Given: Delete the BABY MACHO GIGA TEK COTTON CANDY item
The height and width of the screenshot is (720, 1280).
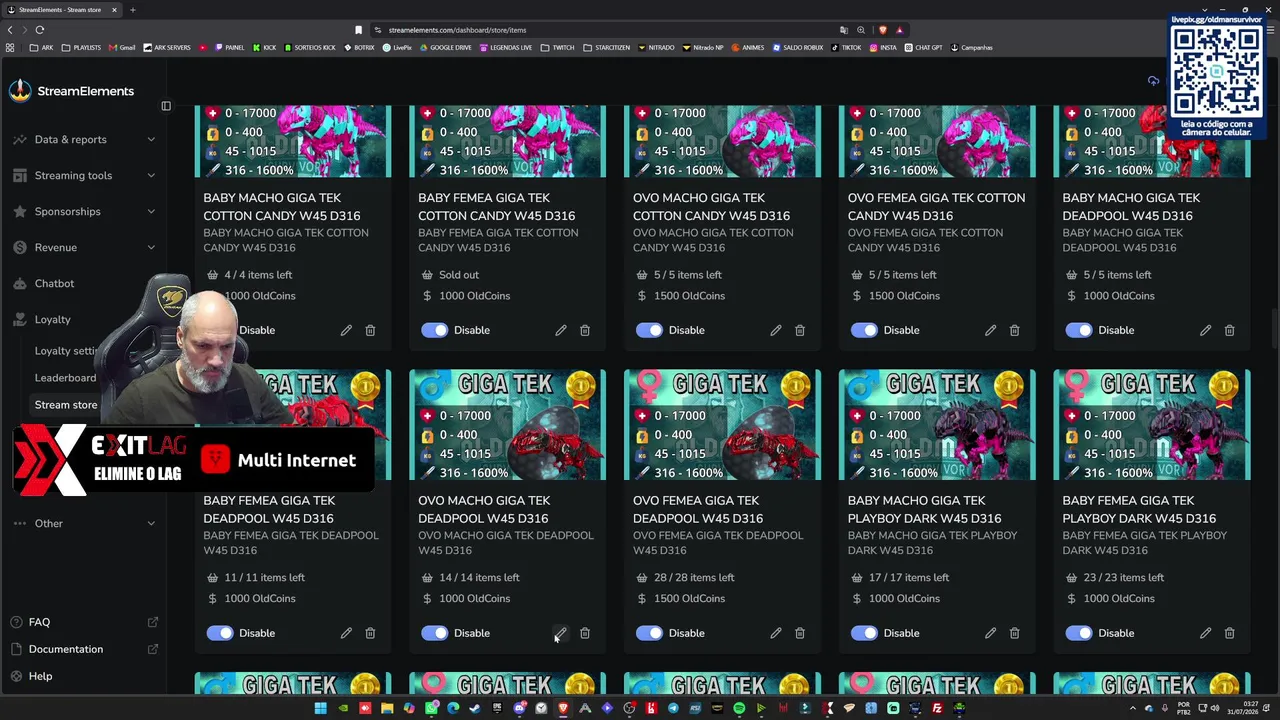Looking at the screenshot, I should [x=370, y=330].
